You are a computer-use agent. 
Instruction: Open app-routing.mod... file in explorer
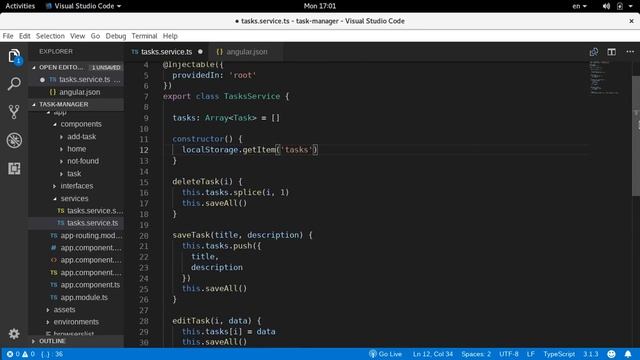[x=76, y=236]
